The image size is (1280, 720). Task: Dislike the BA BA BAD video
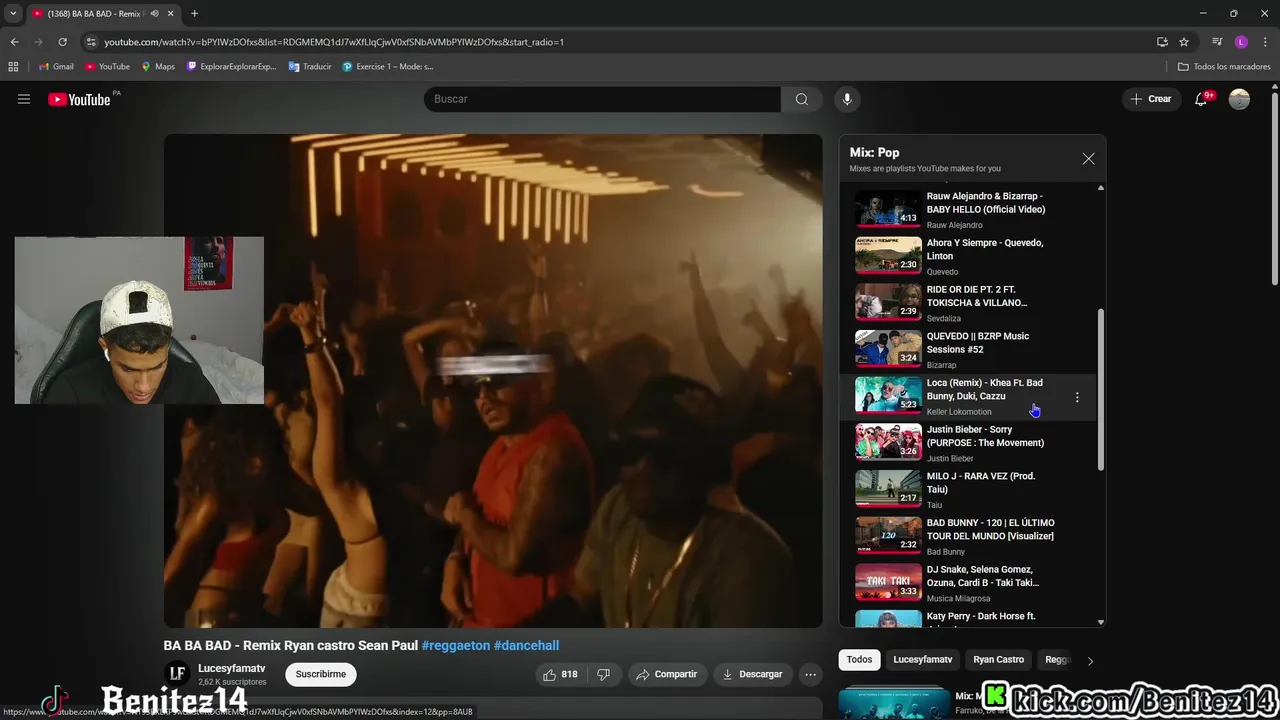603,674
